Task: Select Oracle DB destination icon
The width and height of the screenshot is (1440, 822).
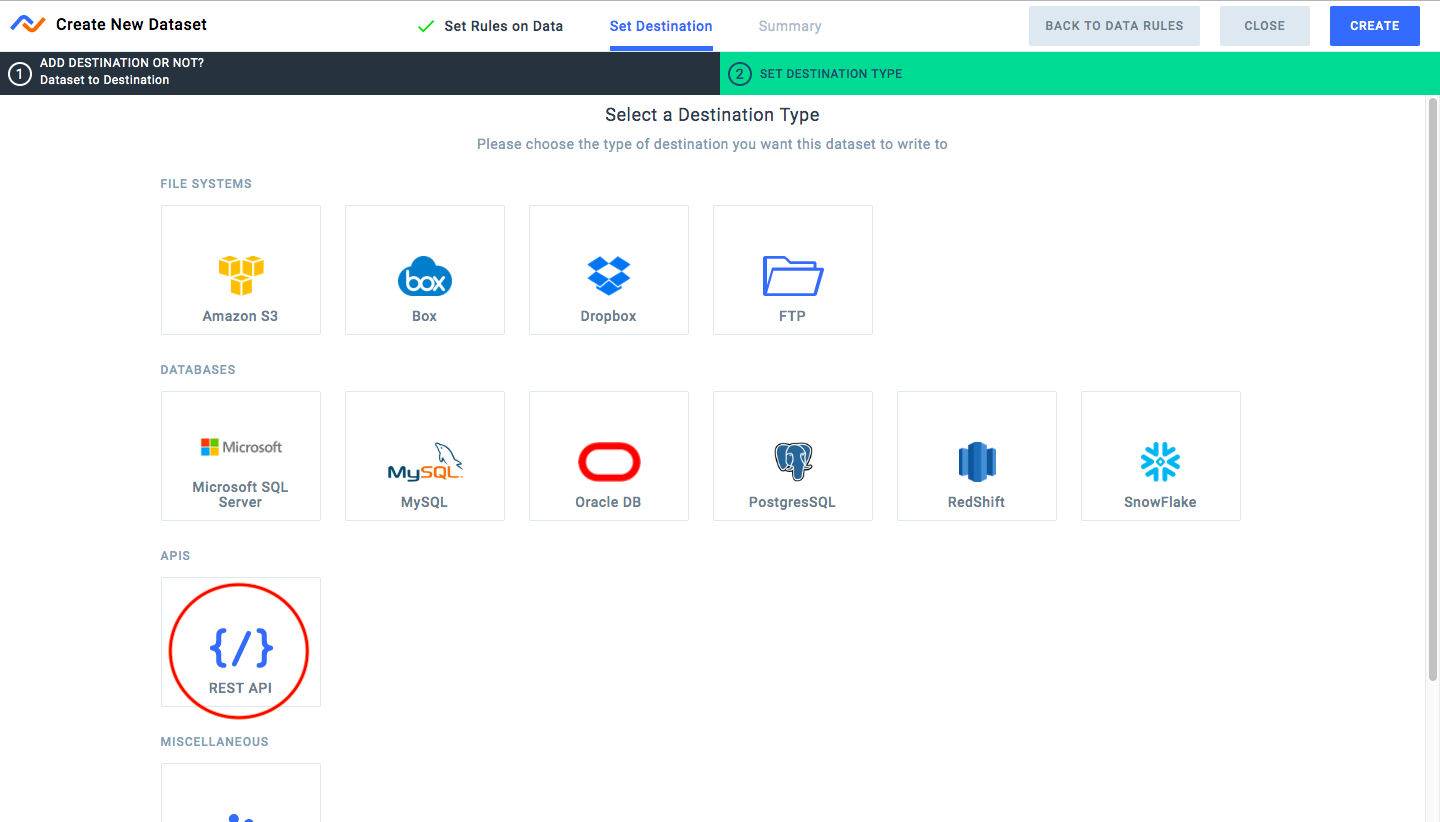Action: [609, 462]
